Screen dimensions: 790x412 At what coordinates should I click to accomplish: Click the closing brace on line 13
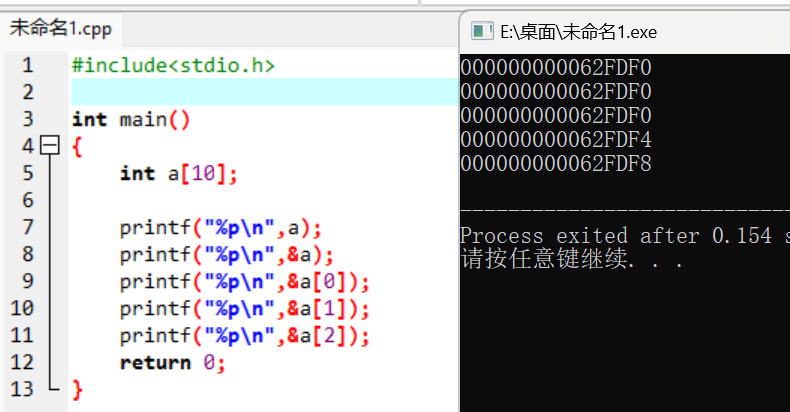(x=77, y=390)
